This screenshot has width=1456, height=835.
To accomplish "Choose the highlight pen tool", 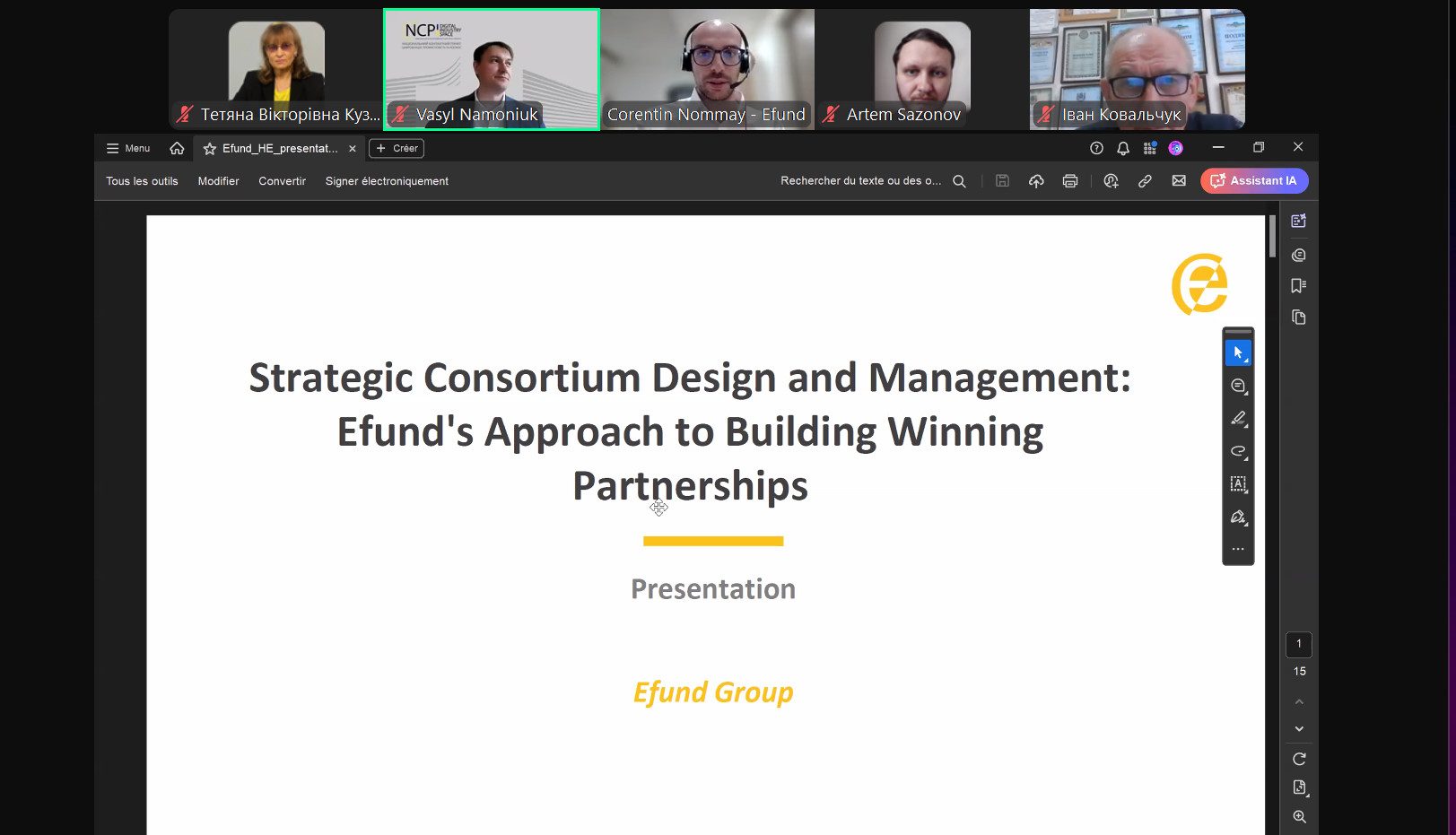I will coord(1238,419).
